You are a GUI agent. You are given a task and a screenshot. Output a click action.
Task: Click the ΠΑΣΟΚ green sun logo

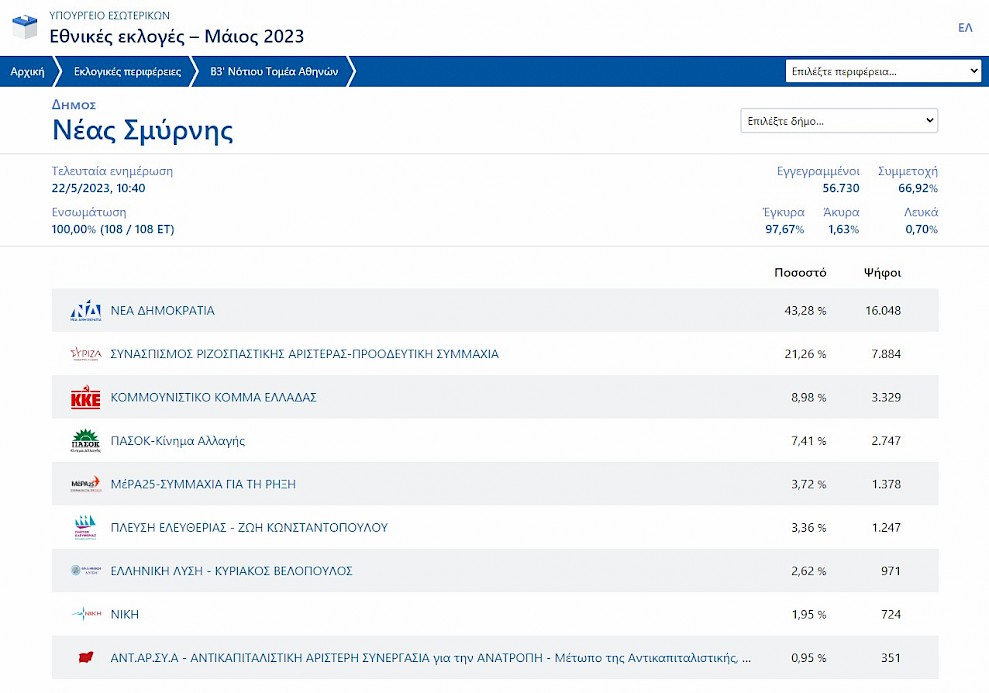(x=86, y=441)
